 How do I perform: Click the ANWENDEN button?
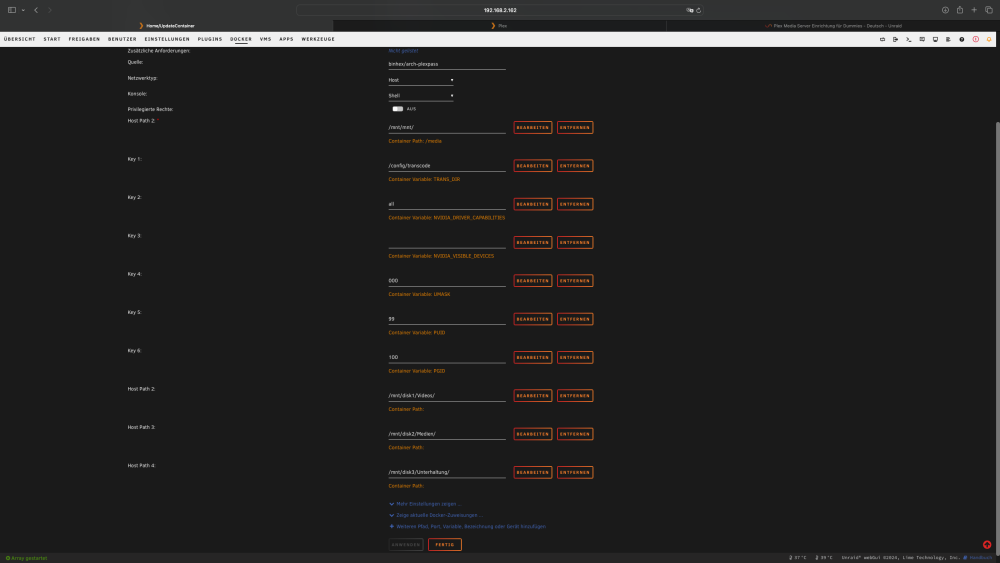(x=406, y=545)
